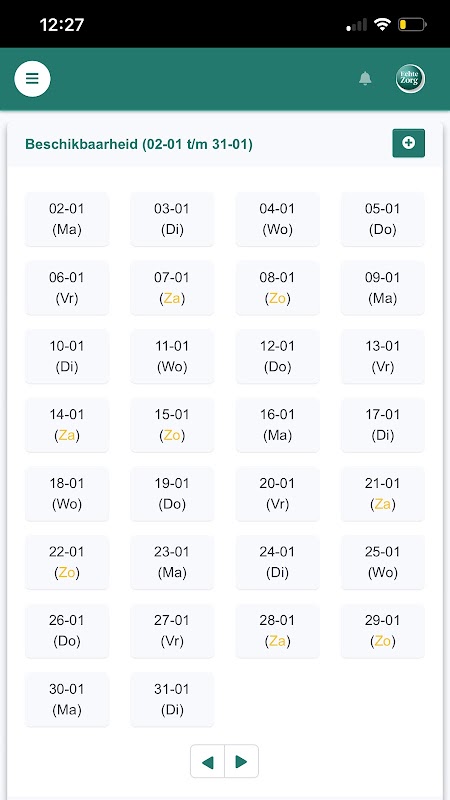
Task: Select date 31-01 (Di)
Action: coord(172,699)
